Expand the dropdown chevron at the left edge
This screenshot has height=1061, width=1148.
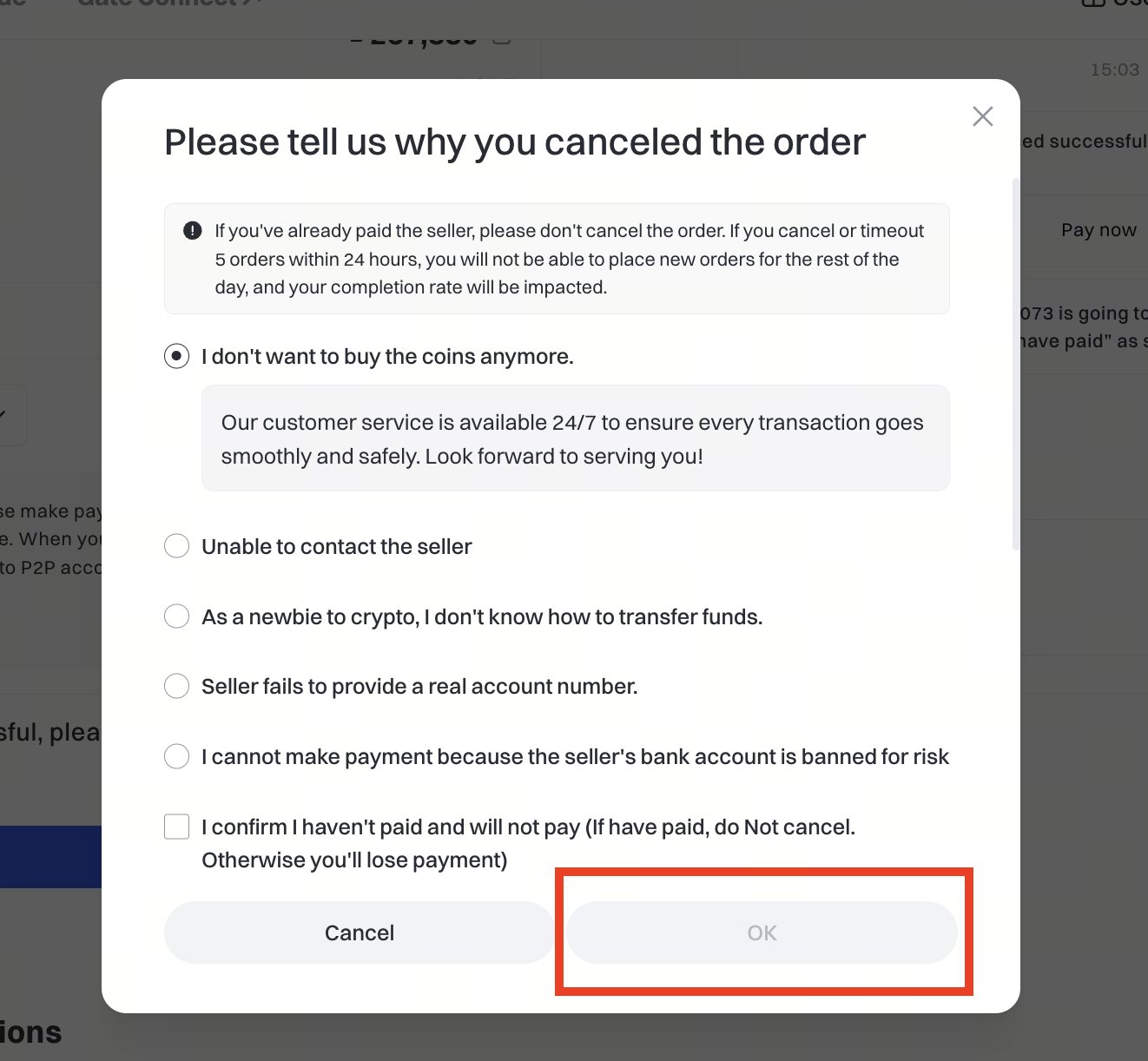tap(5, 415)
